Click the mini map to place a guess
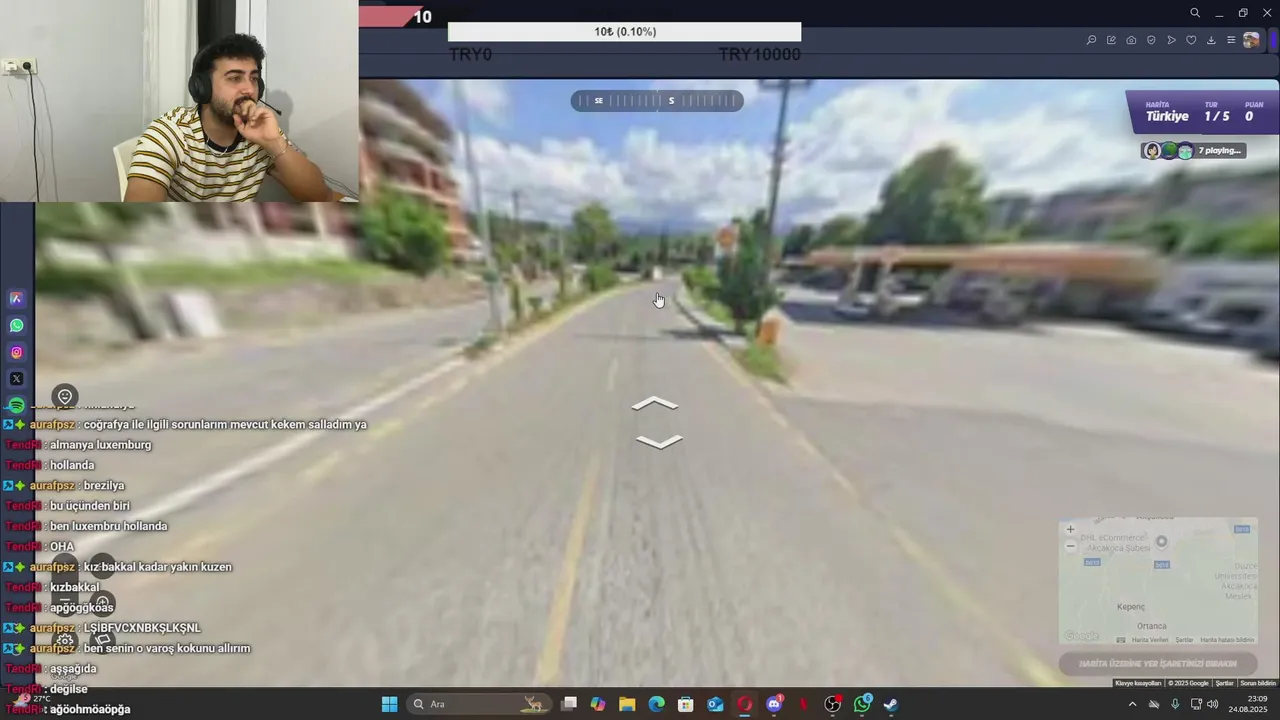 coord(1158,580)
